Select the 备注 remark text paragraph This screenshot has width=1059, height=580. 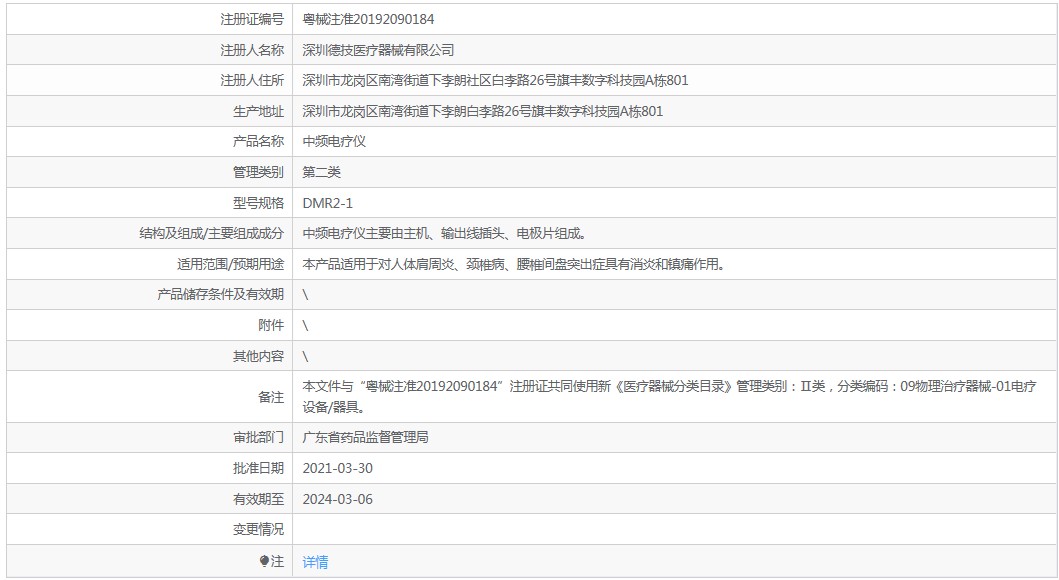pos(669,396)
